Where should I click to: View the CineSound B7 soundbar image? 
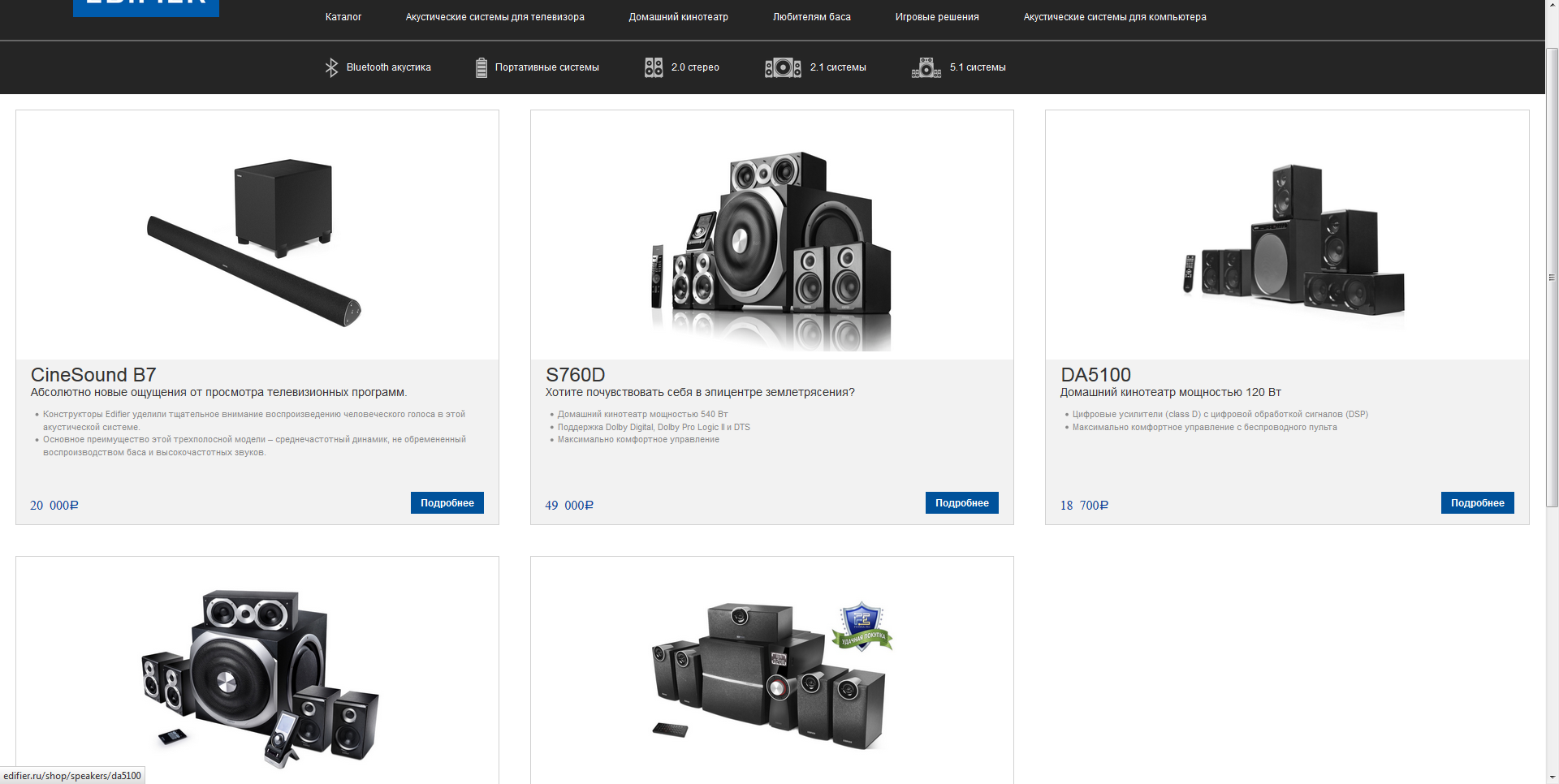click(254, 242)
